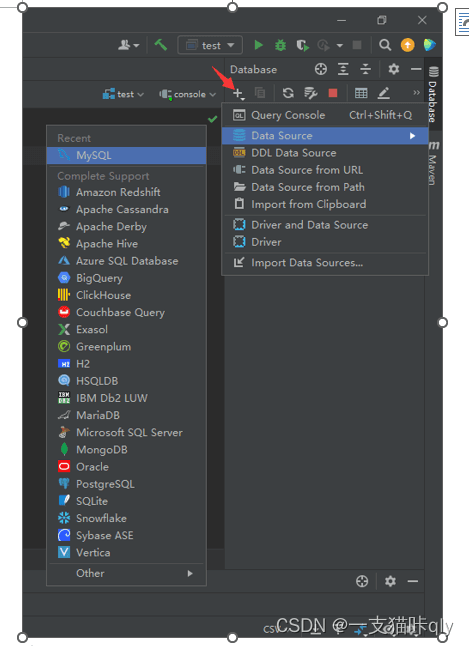
Task: Select Import from Clipboard
Action: pyautogui.click(x=325, y=204)
